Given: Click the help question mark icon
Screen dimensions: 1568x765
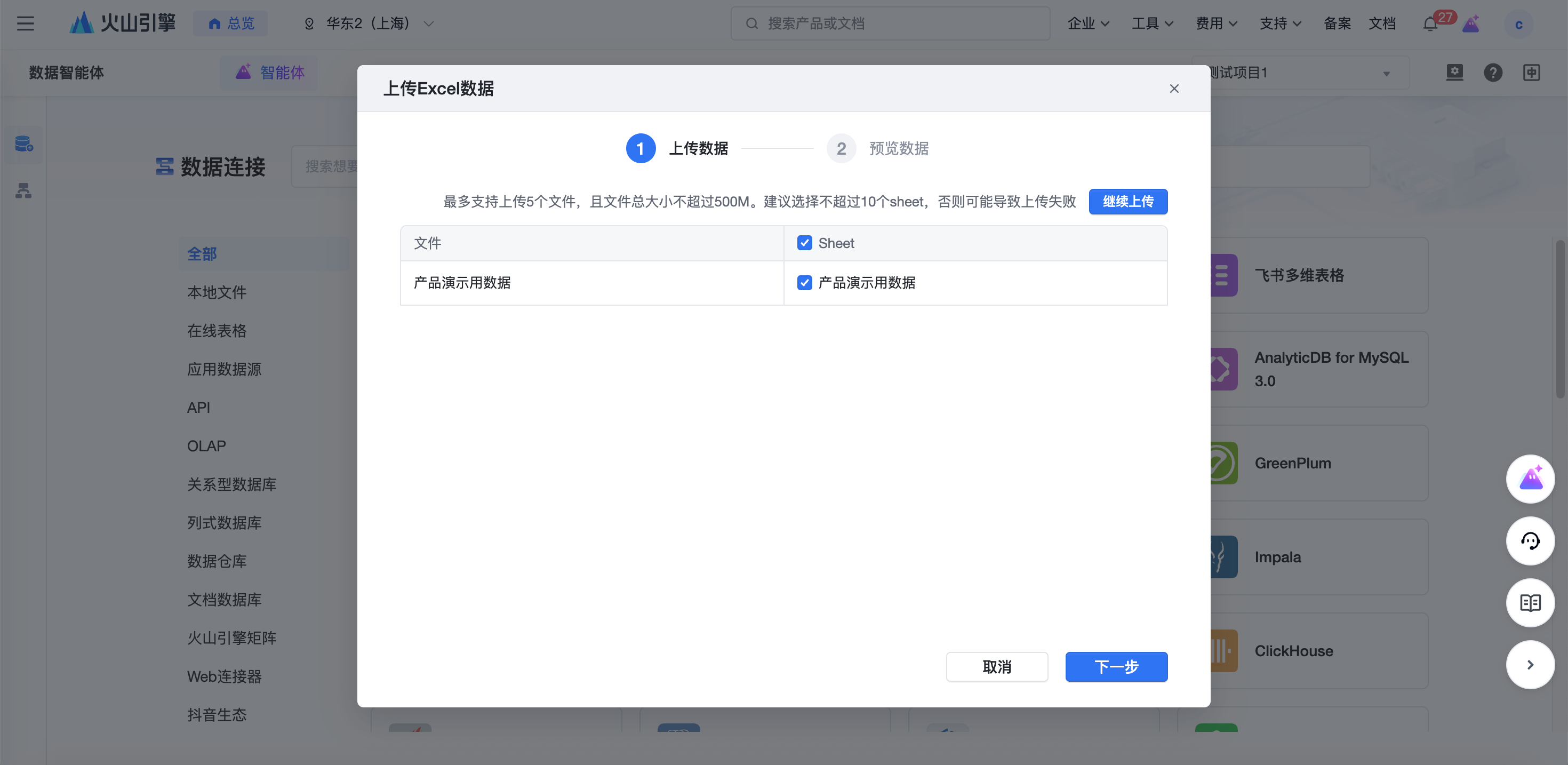Looking at the screenshot, I should 1492,73.
